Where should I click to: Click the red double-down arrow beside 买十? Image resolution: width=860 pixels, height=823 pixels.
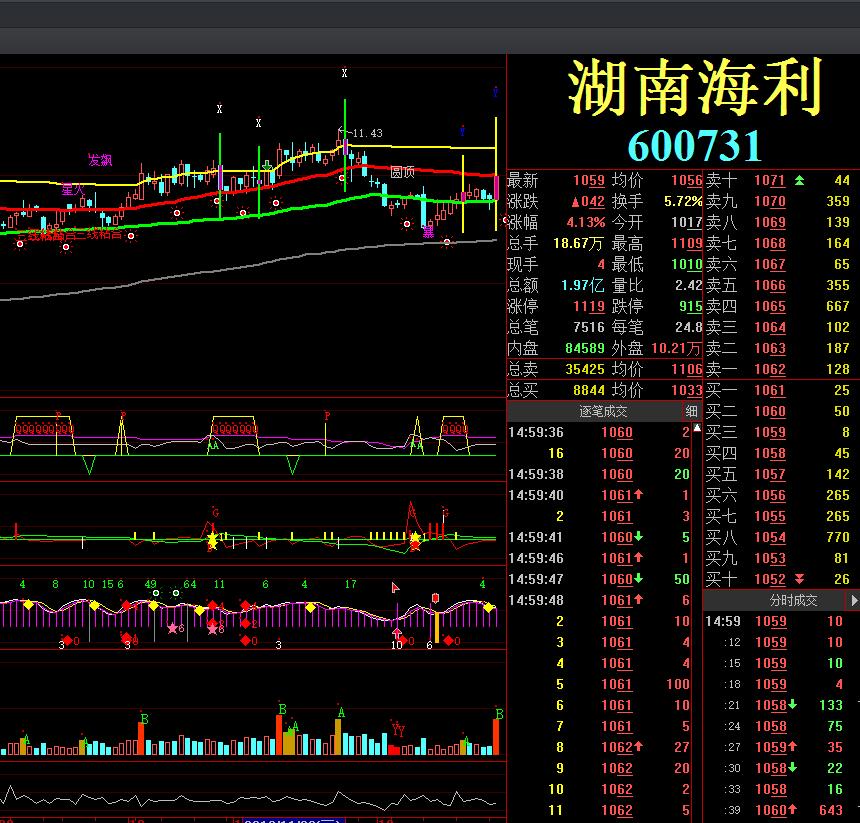tap(799, 578)
